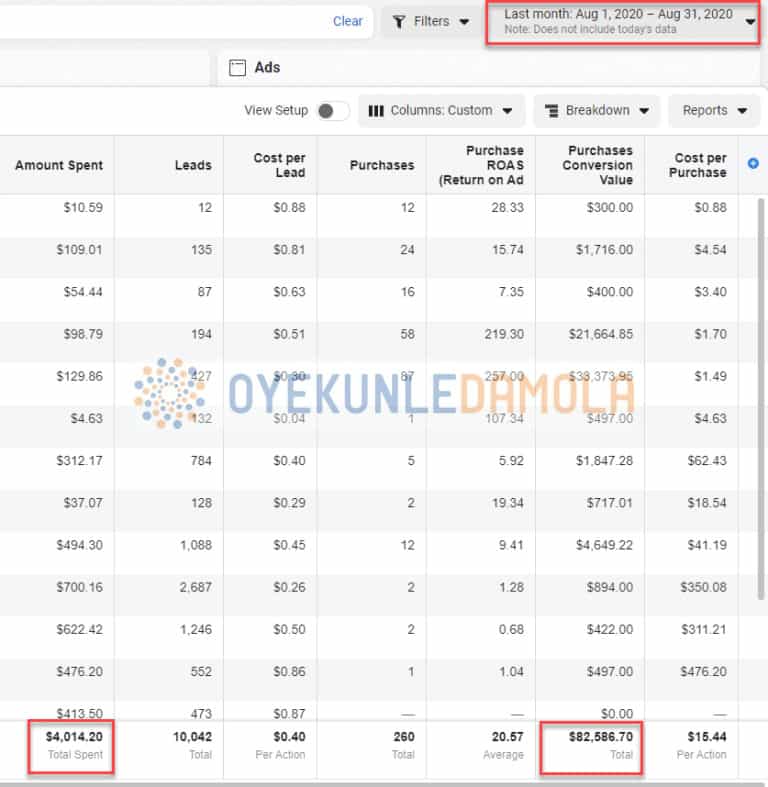Sort by Cost per Lead column header
Viewport: 768px width, 787px height.
(x=280, y=165)
